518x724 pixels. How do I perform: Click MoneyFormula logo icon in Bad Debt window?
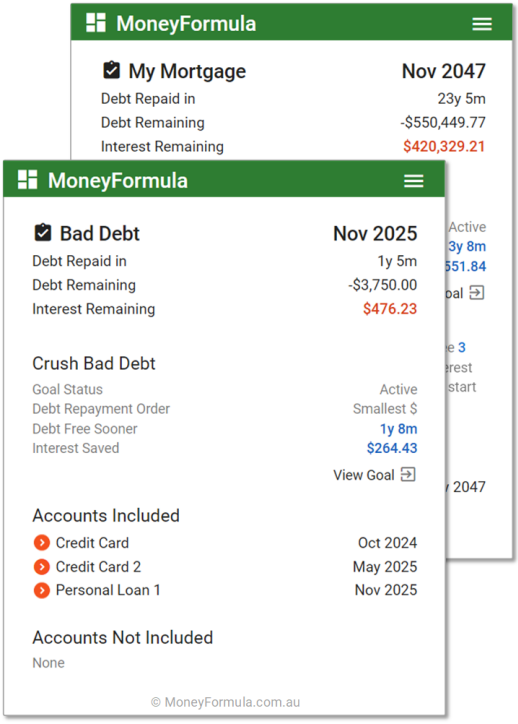point(28,180)
